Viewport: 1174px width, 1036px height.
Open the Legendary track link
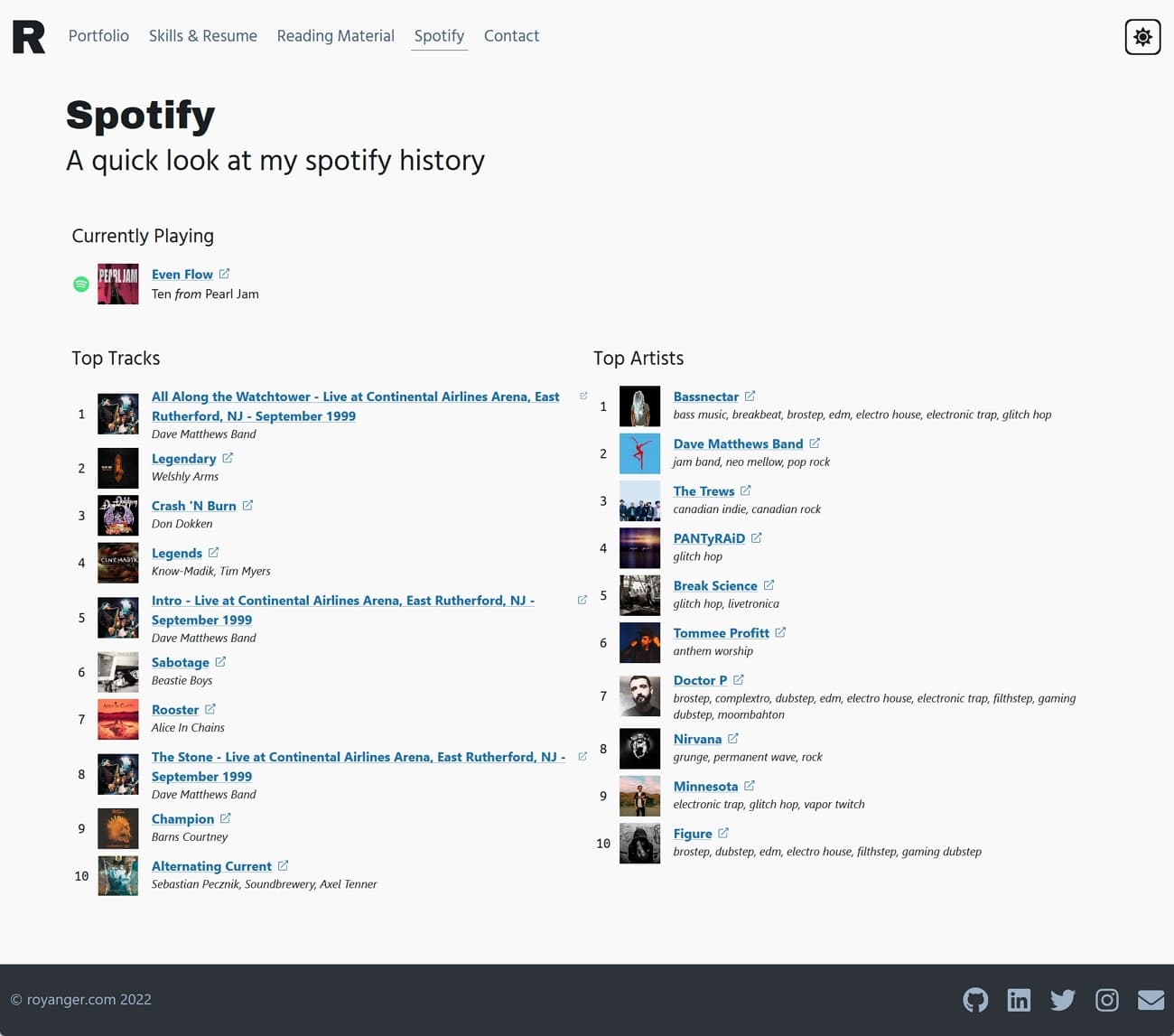point(184,459)
